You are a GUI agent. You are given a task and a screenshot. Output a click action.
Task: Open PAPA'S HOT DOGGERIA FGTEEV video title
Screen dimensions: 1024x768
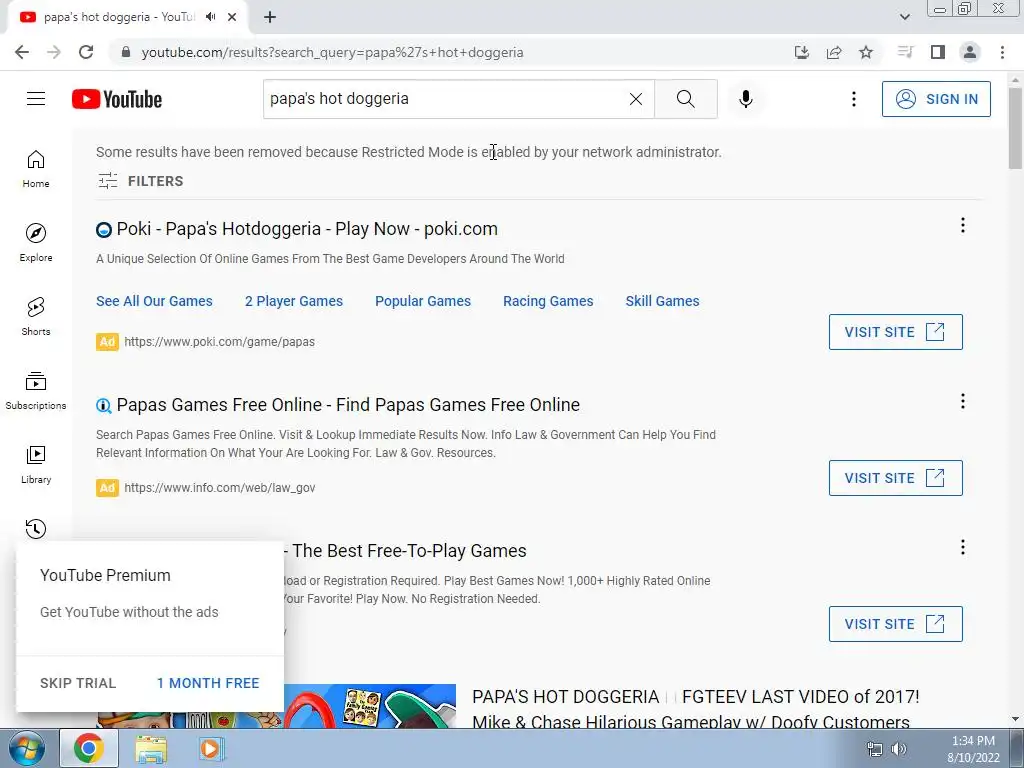[696, 709]
